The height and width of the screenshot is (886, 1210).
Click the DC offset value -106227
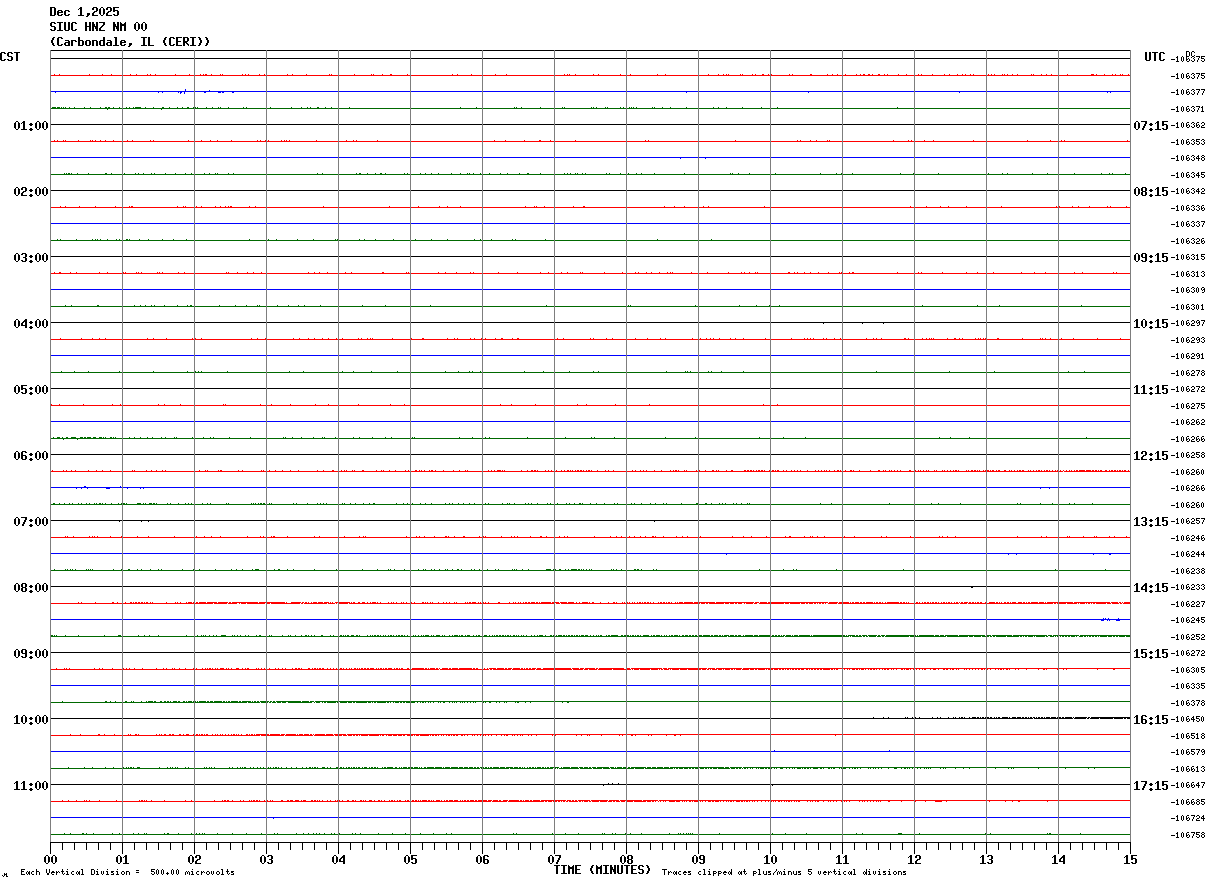coord(1188,604)
